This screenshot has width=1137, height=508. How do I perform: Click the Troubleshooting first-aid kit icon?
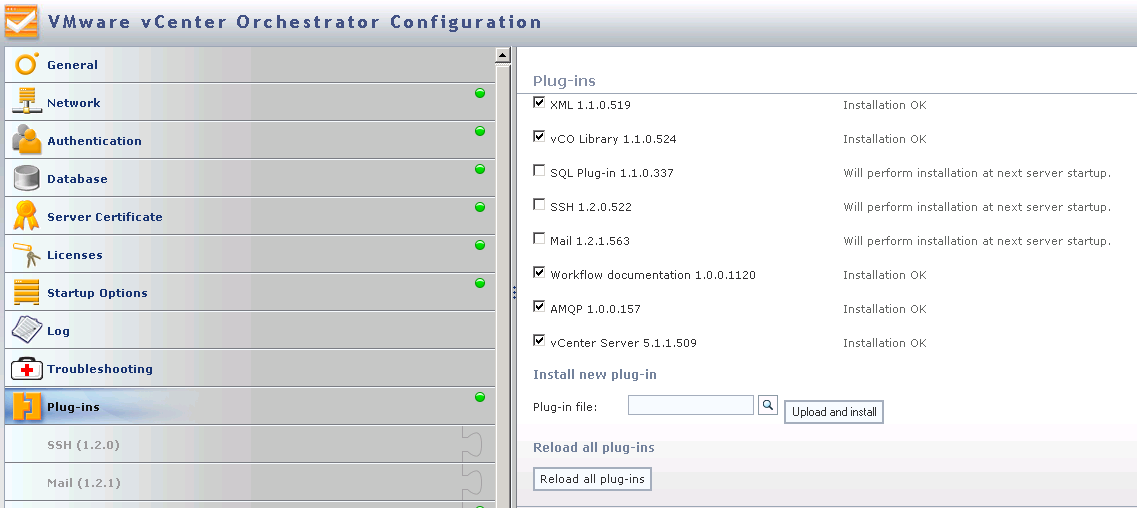pos(26,368)
